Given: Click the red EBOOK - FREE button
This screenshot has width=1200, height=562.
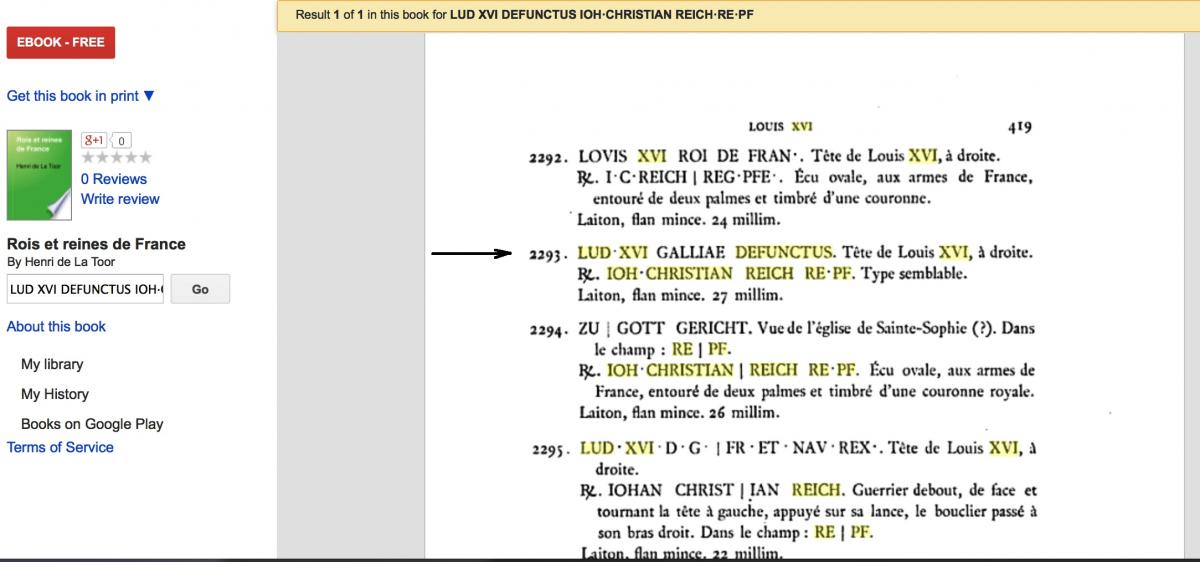Looking at the screenshot, I should (61, 43).
